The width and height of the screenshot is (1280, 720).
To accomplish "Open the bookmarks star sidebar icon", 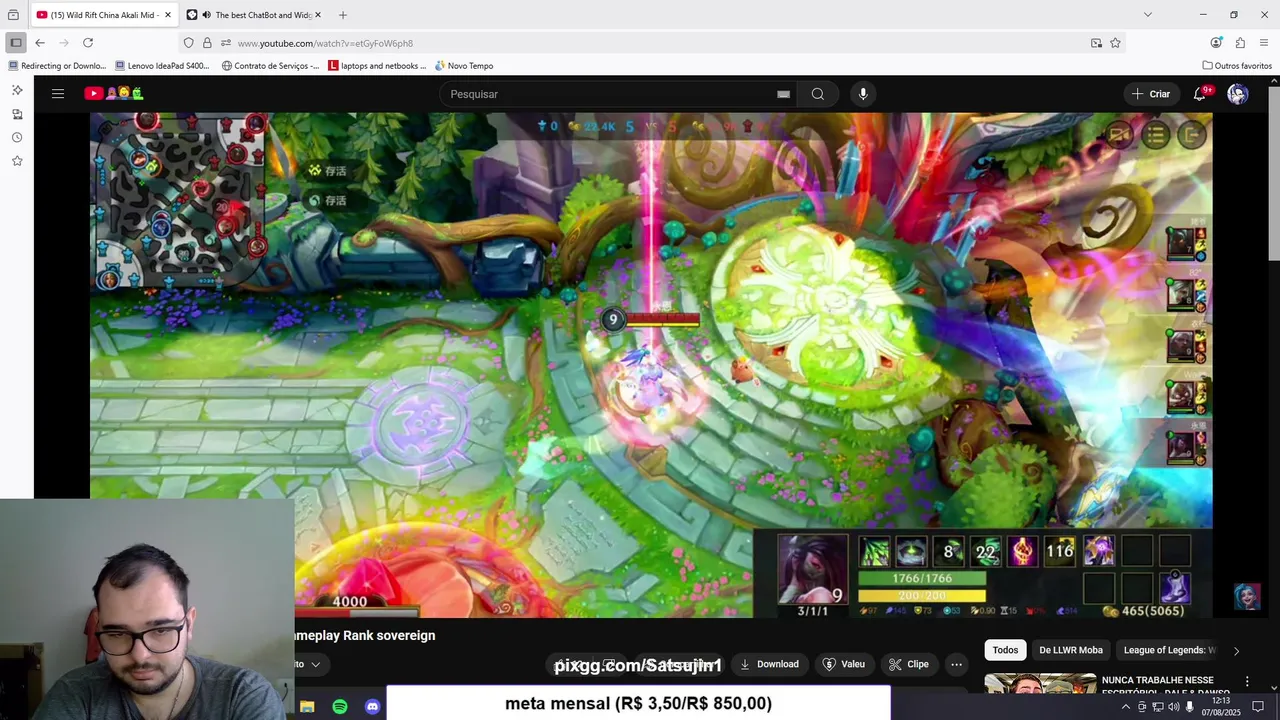I will 17,161.
